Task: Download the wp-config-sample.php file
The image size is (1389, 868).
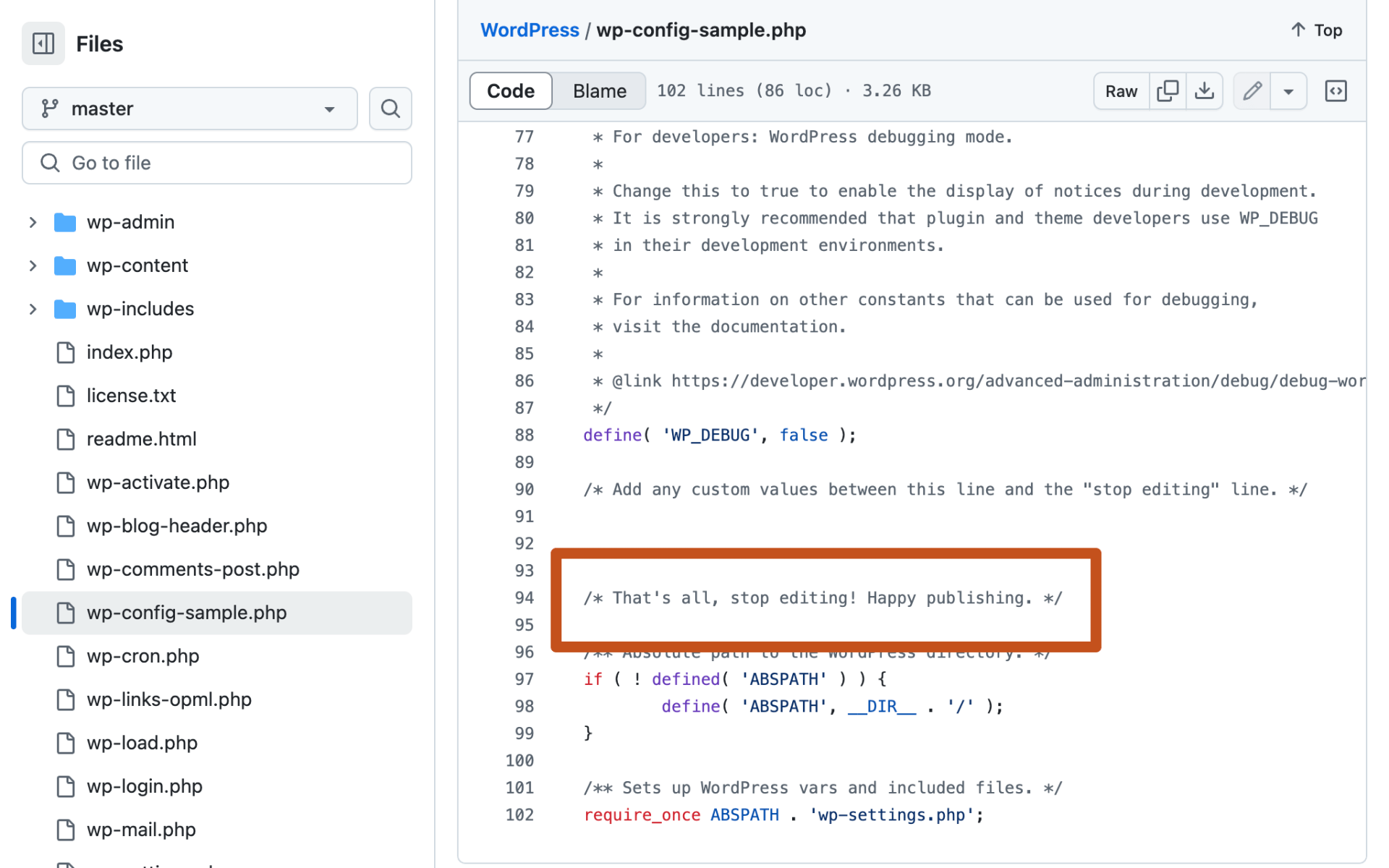Action: point(1205,90)
